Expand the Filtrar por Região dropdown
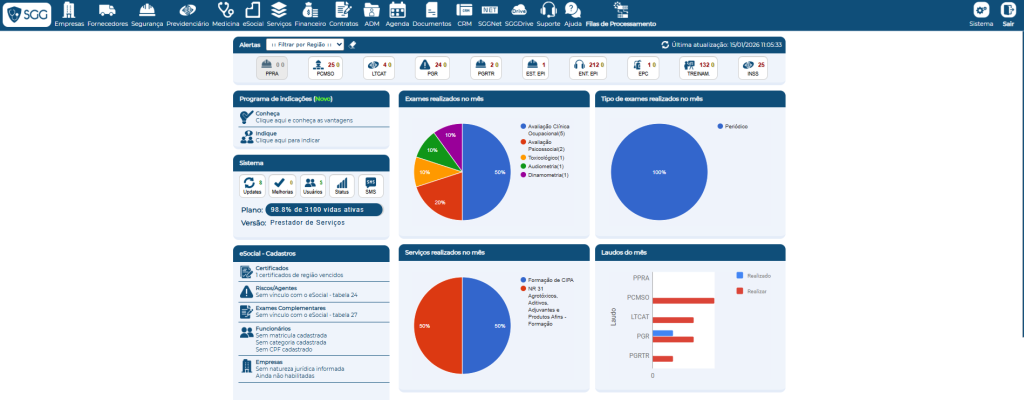The height and width of the screenshot is (400, 1024). click(306, 45)
